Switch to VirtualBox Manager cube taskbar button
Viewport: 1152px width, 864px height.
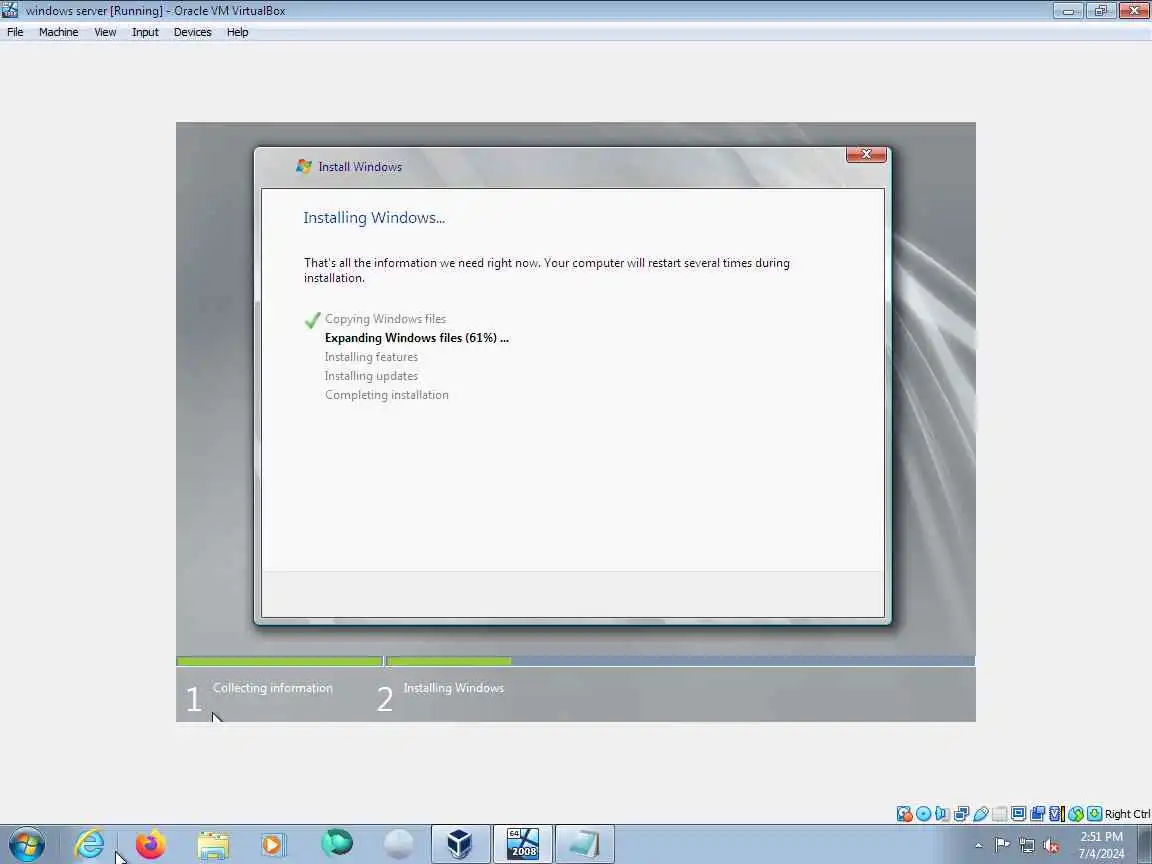point(460,844)
